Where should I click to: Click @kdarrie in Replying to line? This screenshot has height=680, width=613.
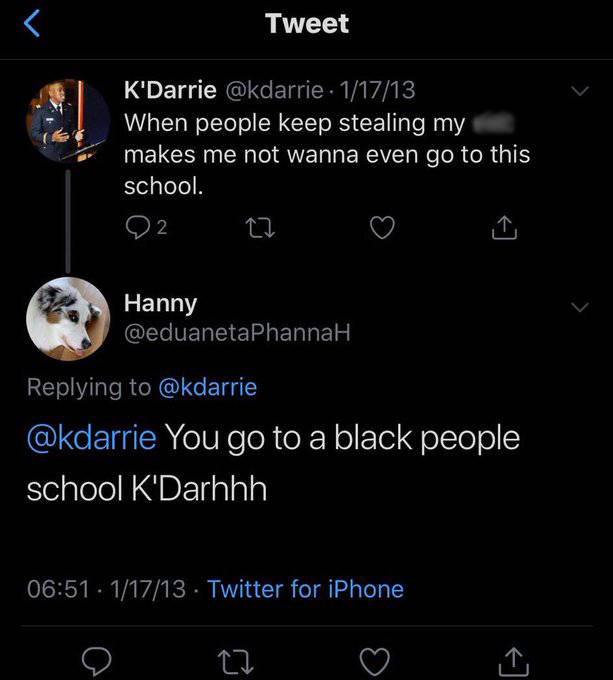coord(207,387)
